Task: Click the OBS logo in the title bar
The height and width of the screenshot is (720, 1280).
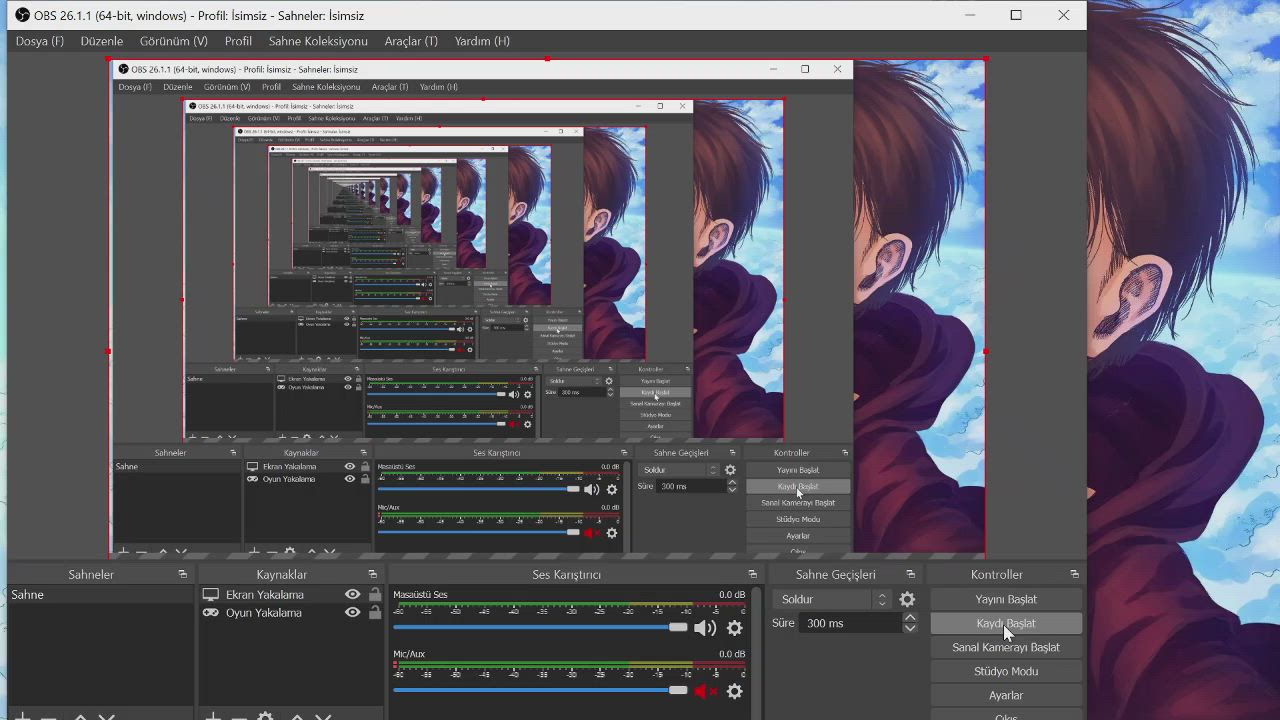Action: click(22, 15)
